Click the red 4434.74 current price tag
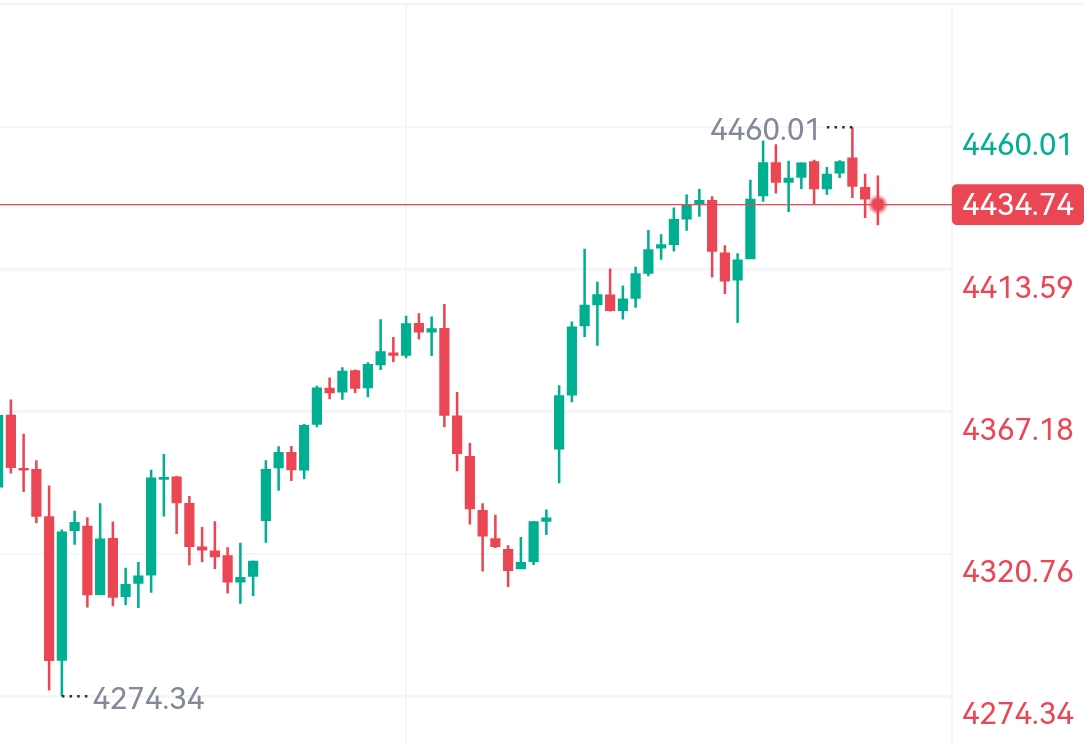Image resolution: width=1084 pixels, height=745 pixels. point(1017,205)
